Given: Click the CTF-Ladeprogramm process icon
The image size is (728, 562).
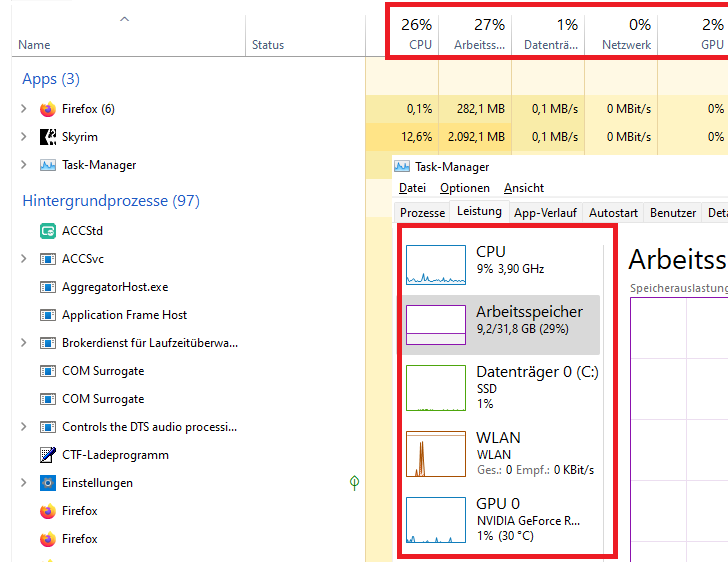Looking at the screenshot, I should pos(48,455).
